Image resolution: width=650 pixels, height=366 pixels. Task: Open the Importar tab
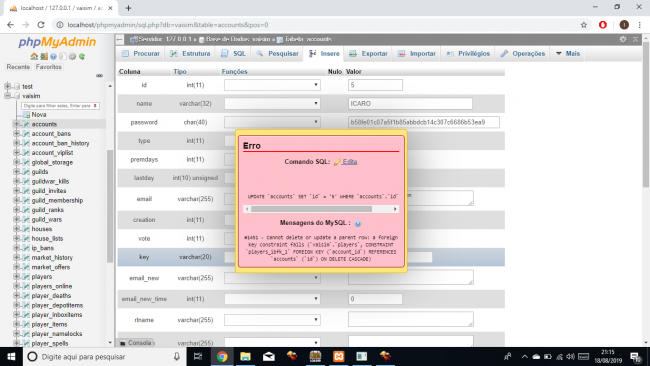(x=417, y=53)
